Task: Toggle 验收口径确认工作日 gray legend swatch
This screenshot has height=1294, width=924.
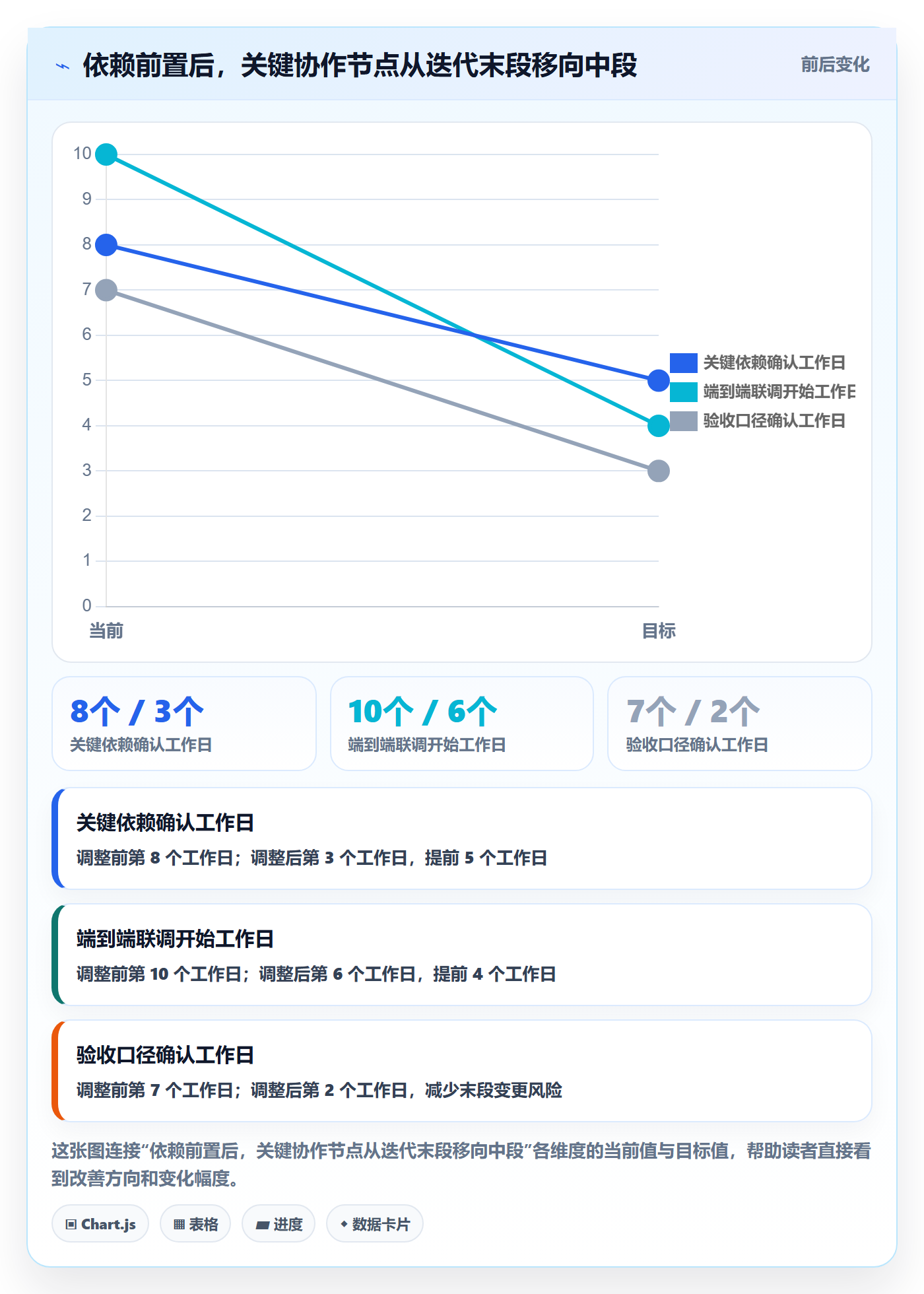Action: pyautogui.click(x=684, y=421)
